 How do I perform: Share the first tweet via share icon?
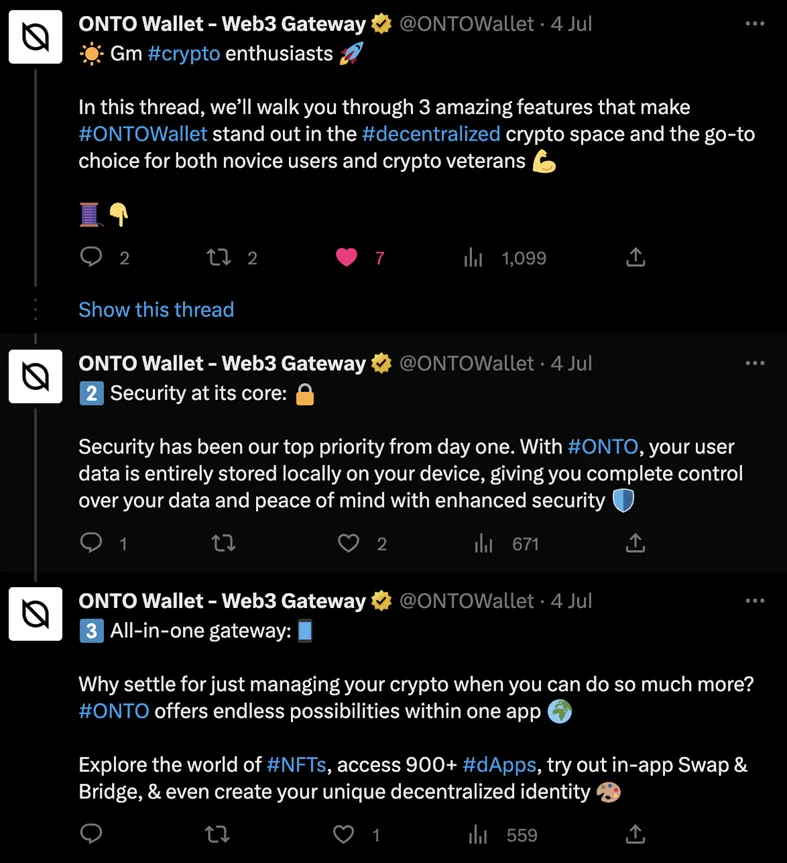pos(635,258)
